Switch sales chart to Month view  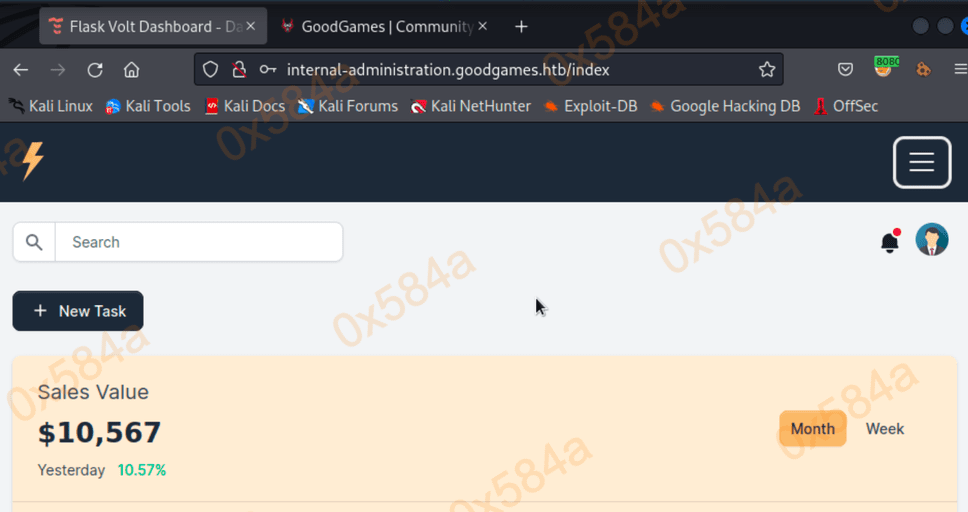[812, 429]
